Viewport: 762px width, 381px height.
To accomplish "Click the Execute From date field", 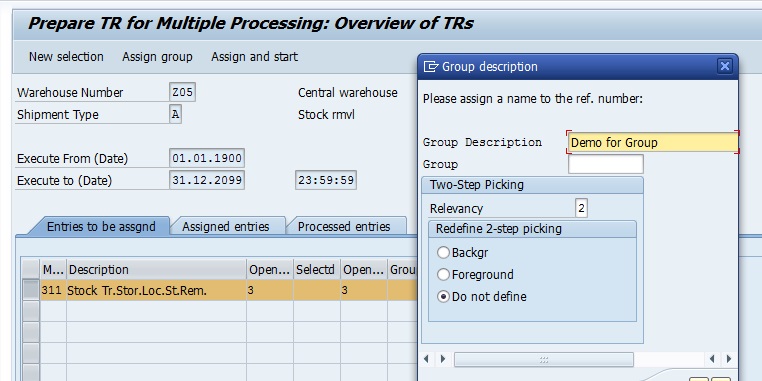I will 207,158.
